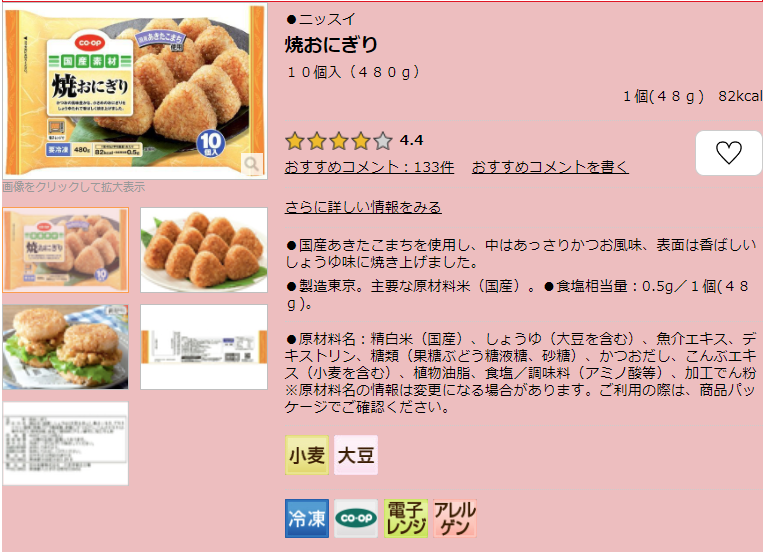Click the green co-op brand icon
The width and height of the screenshot is (766, 552).
tap(356, 518)
